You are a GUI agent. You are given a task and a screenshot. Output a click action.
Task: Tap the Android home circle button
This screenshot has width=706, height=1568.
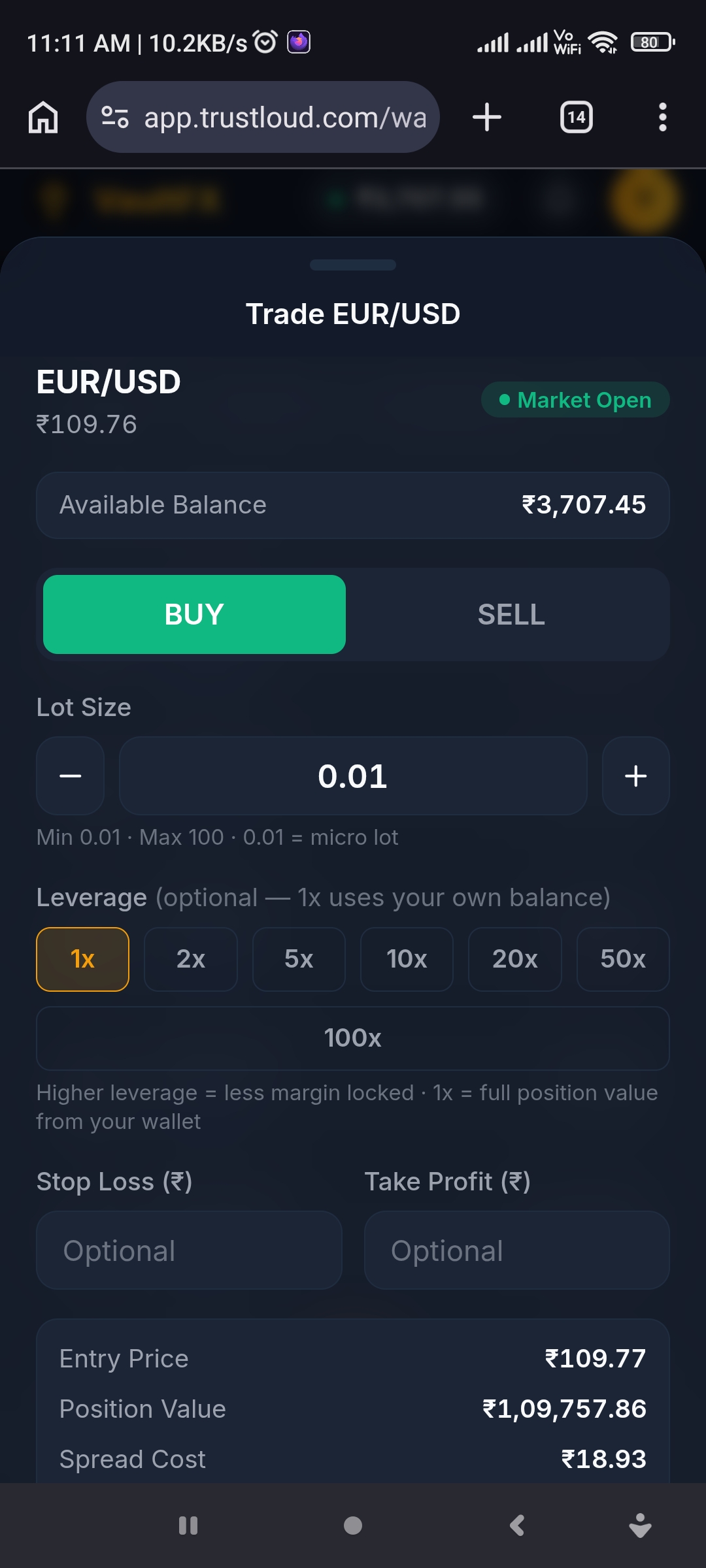(353, 1526)
